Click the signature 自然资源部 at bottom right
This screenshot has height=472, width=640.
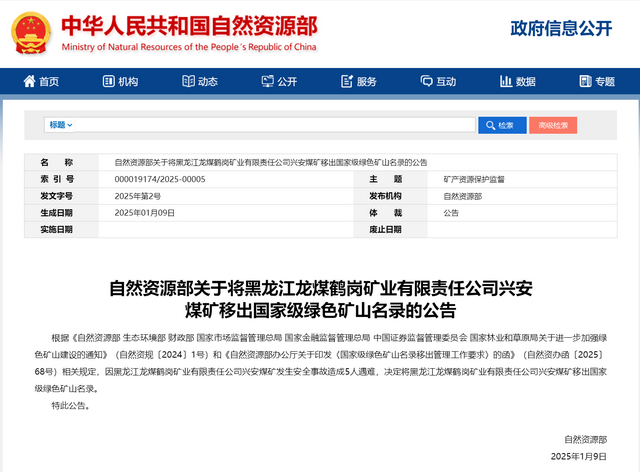[586, 439]
